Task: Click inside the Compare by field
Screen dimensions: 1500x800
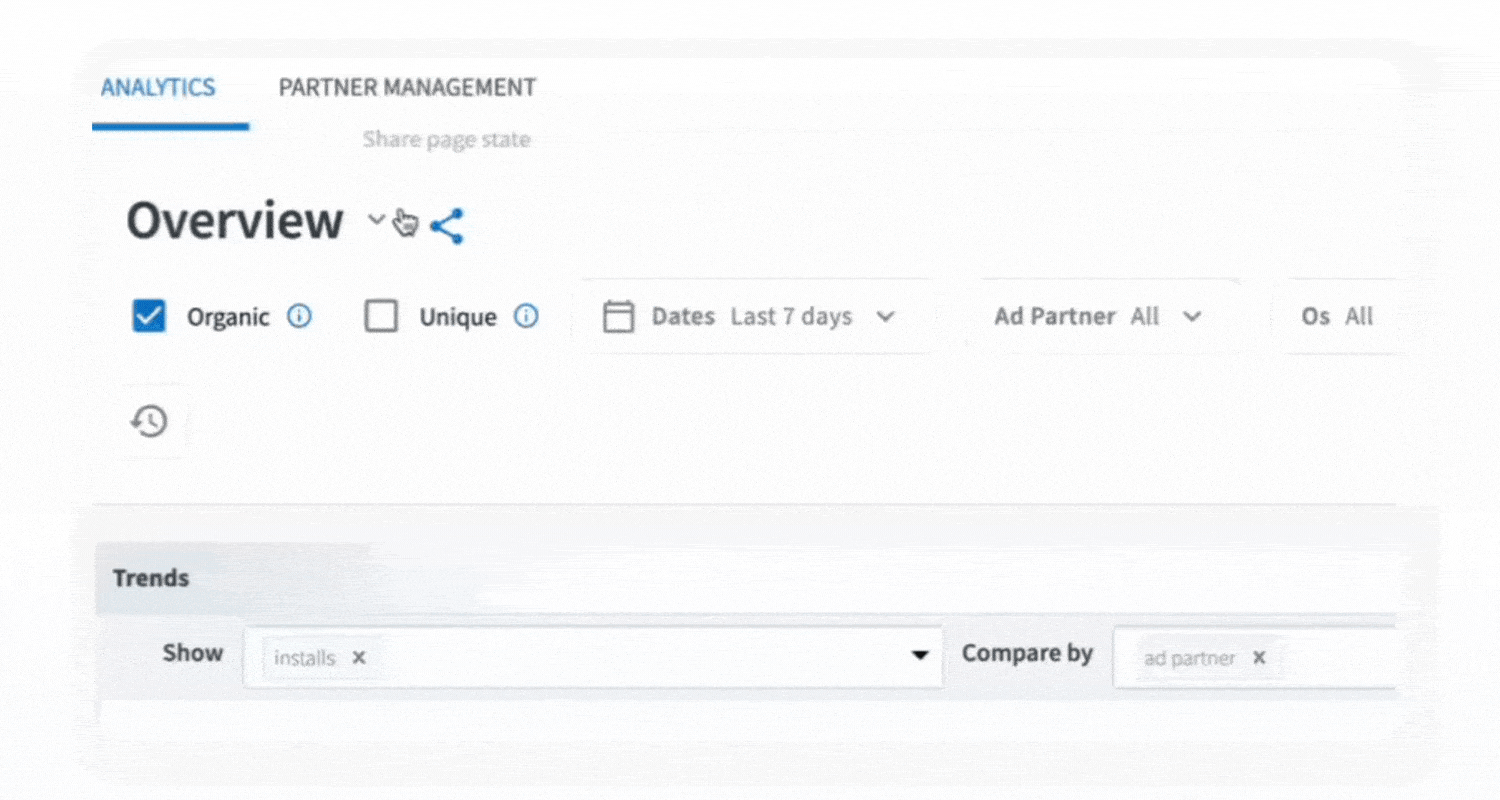Action: (1330, 657)
